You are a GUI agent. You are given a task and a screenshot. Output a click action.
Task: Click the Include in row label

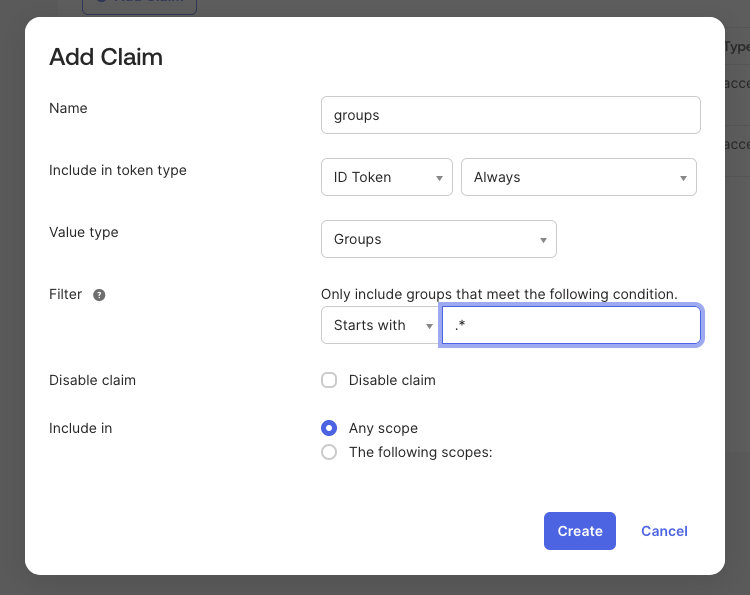pos(80,428)
